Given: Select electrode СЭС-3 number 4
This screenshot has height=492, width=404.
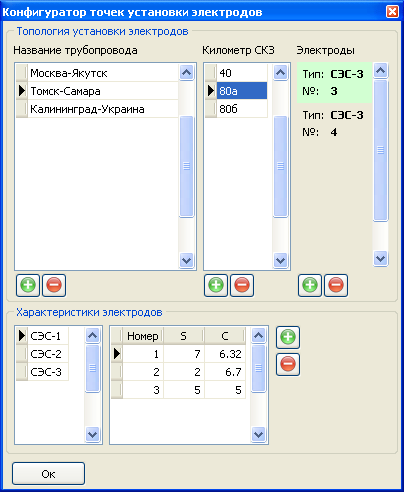Looking at the screenshot, I should coord(334,124).
